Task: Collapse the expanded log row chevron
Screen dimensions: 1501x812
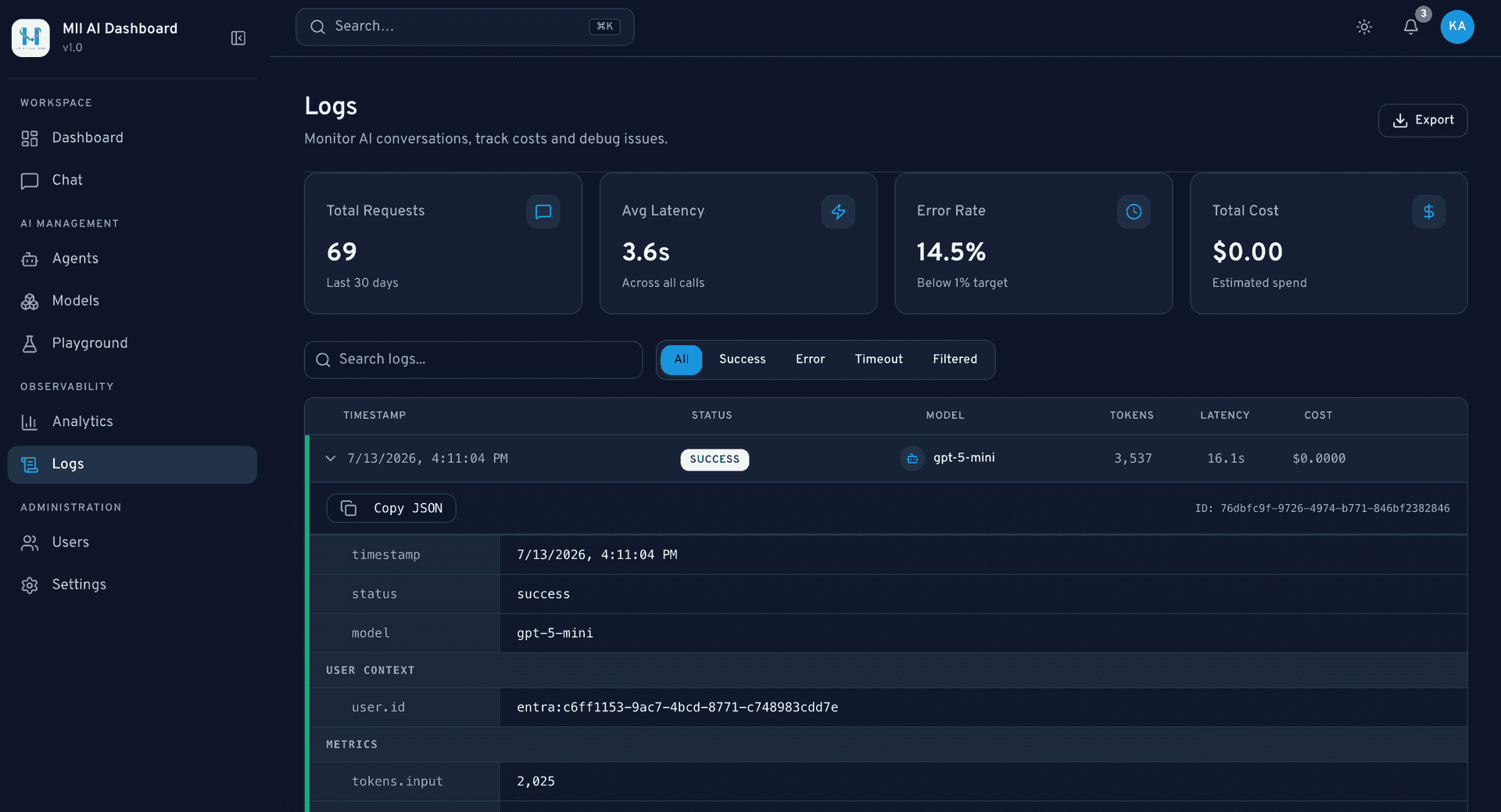Action: [331, 459]
